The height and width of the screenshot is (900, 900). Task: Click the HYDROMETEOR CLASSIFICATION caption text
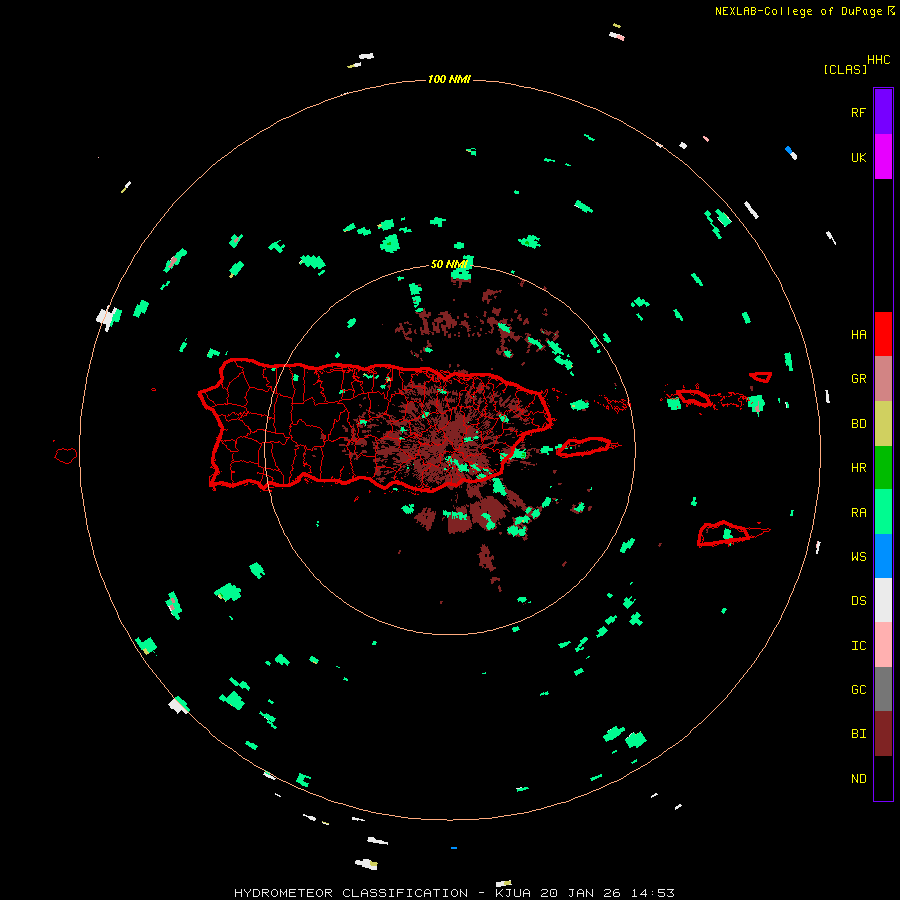pyautogui.click(x=351, y=893)
